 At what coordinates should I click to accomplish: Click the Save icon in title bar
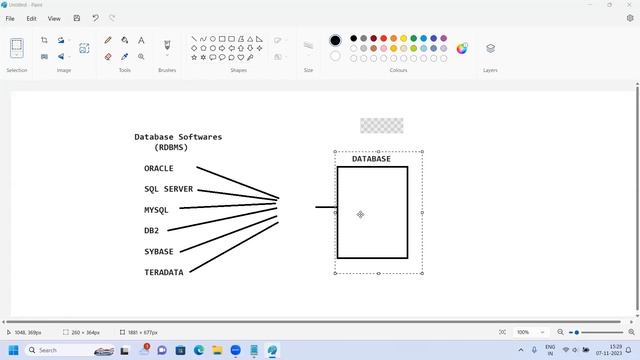pyautogui.click(x=77, y=18)
